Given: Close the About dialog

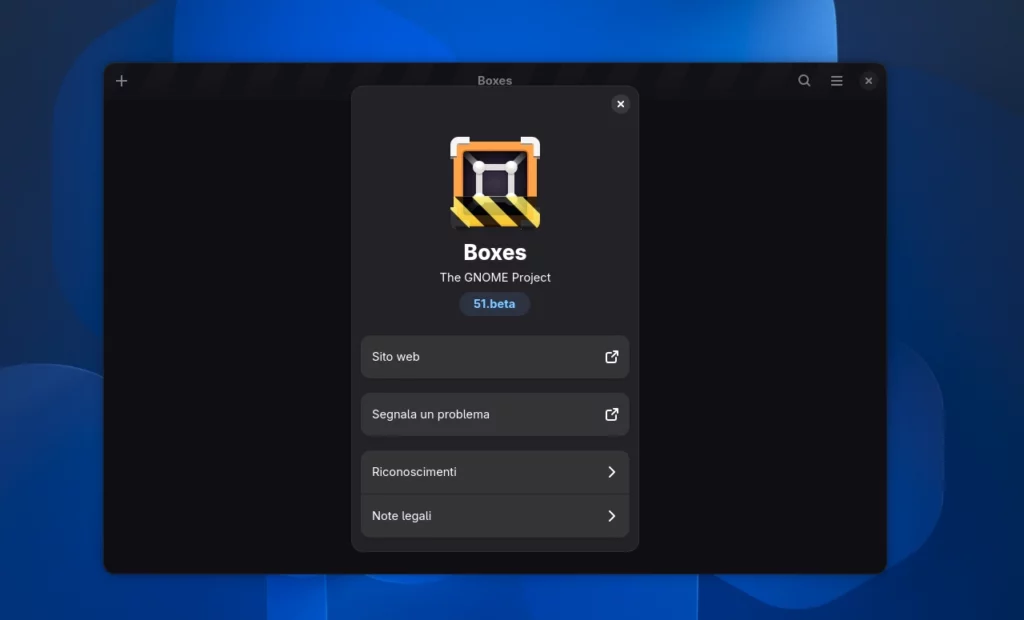Looking at the screenshot, I should (x=620, y=104).
